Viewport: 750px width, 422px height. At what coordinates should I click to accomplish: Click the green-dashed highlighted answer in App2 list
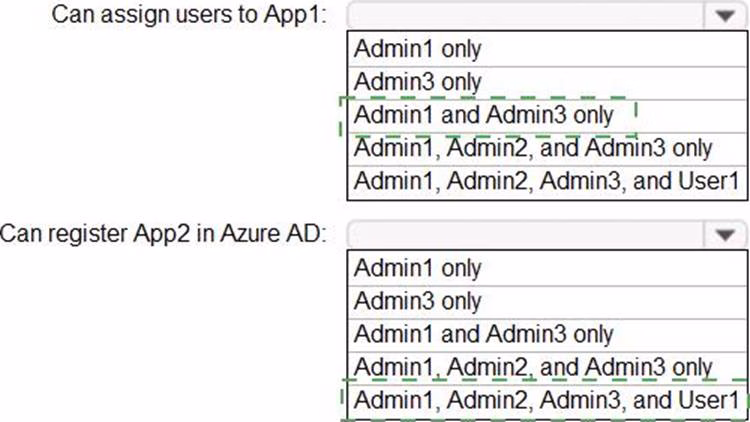point(546,400)
